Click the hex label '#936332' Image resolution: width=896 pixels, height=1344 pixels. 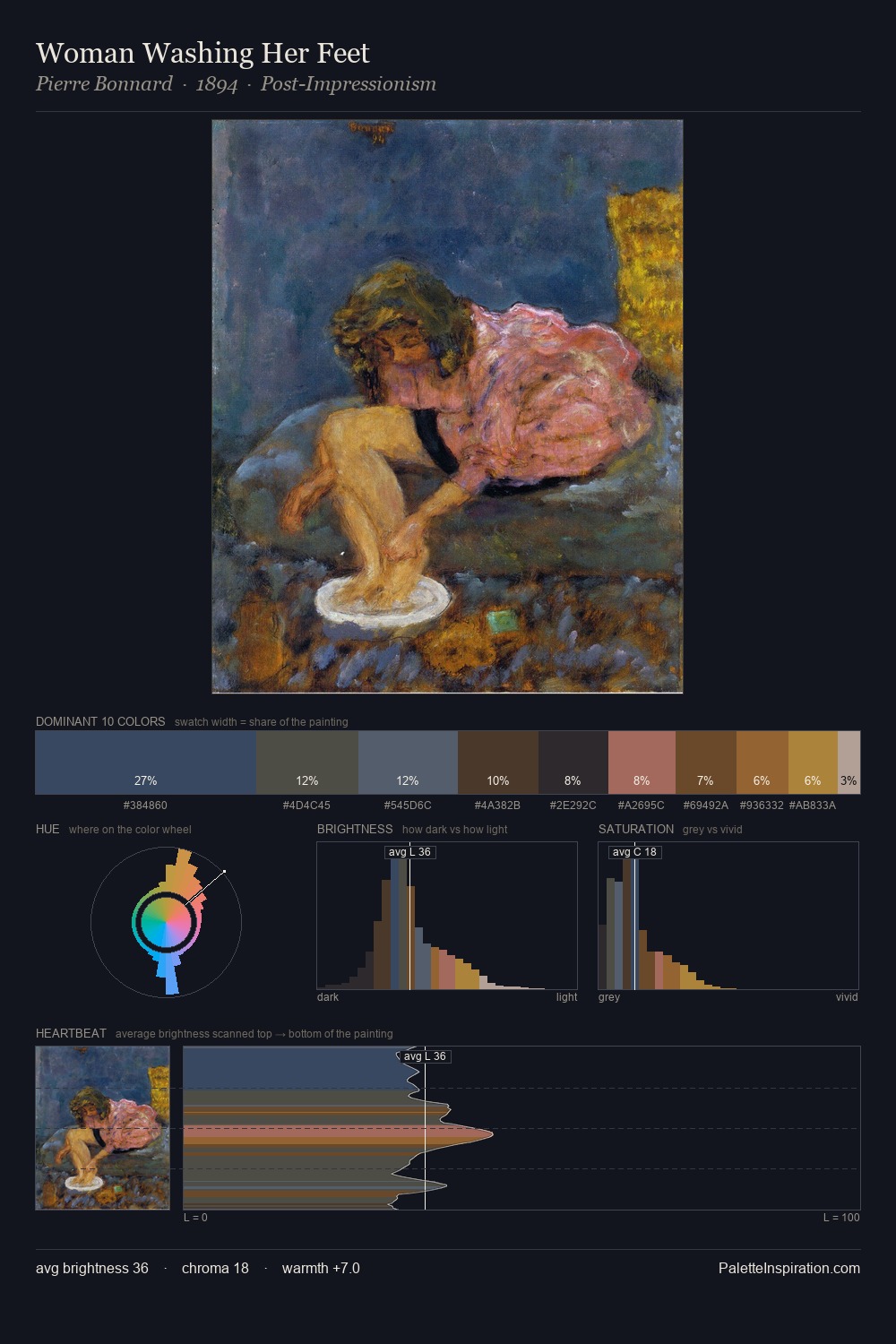pyautogui.click(x=762, y=806)
